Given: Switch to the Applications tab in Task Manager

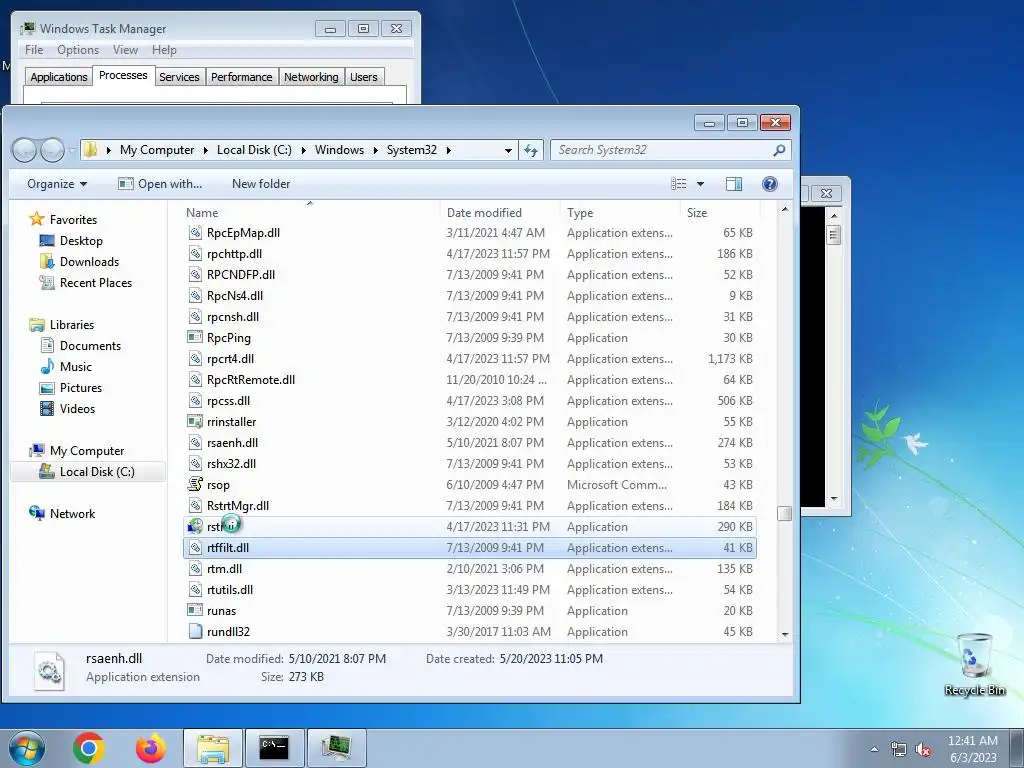Looking at the screenshot, I should coord(59,77).
